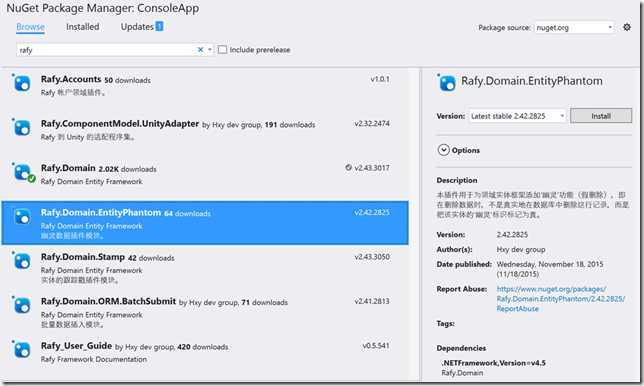Click version v2.43.3050 text
This screenshot has width=644, height=386.
372,257
